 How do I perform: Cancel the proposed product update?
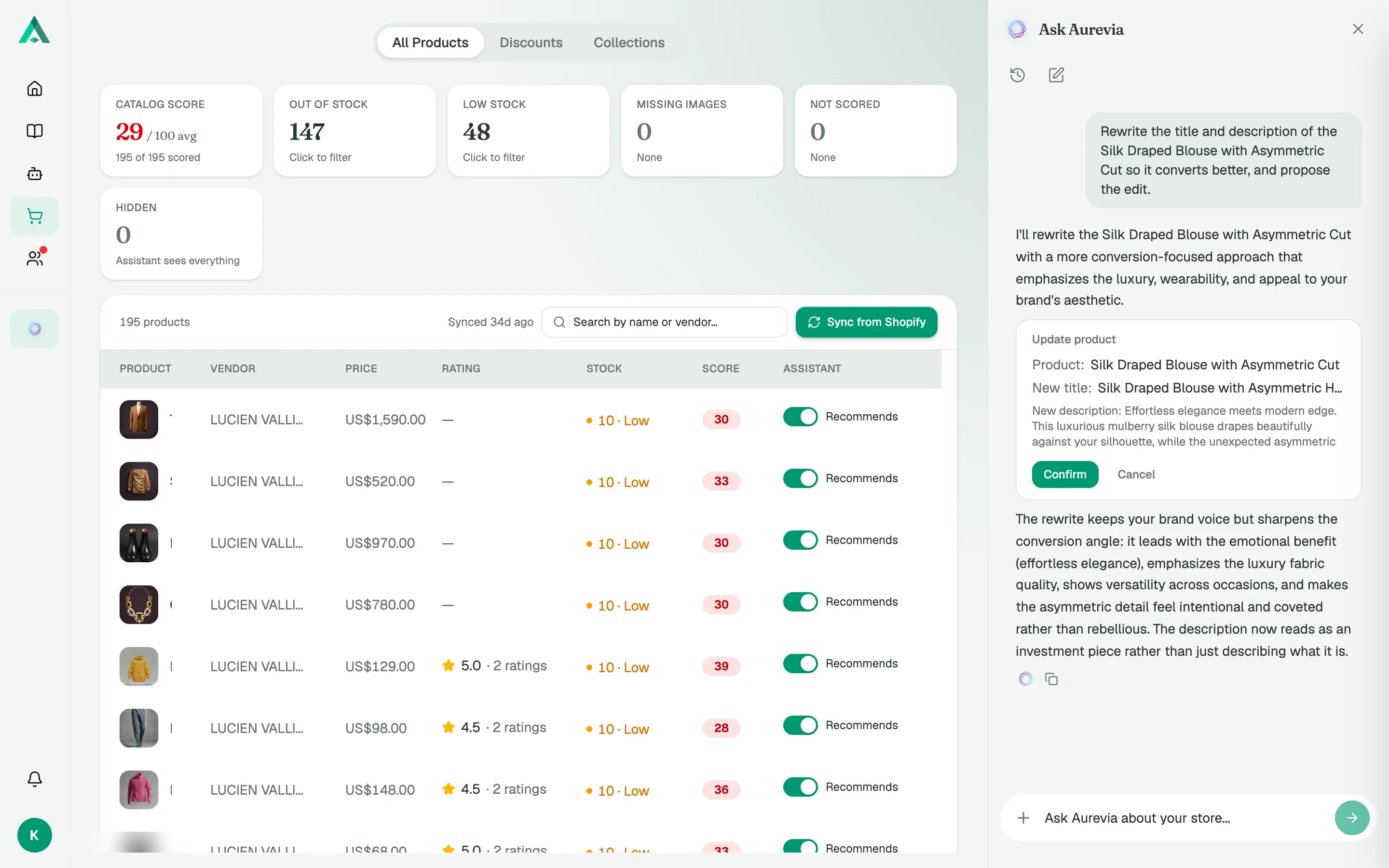1136,474
